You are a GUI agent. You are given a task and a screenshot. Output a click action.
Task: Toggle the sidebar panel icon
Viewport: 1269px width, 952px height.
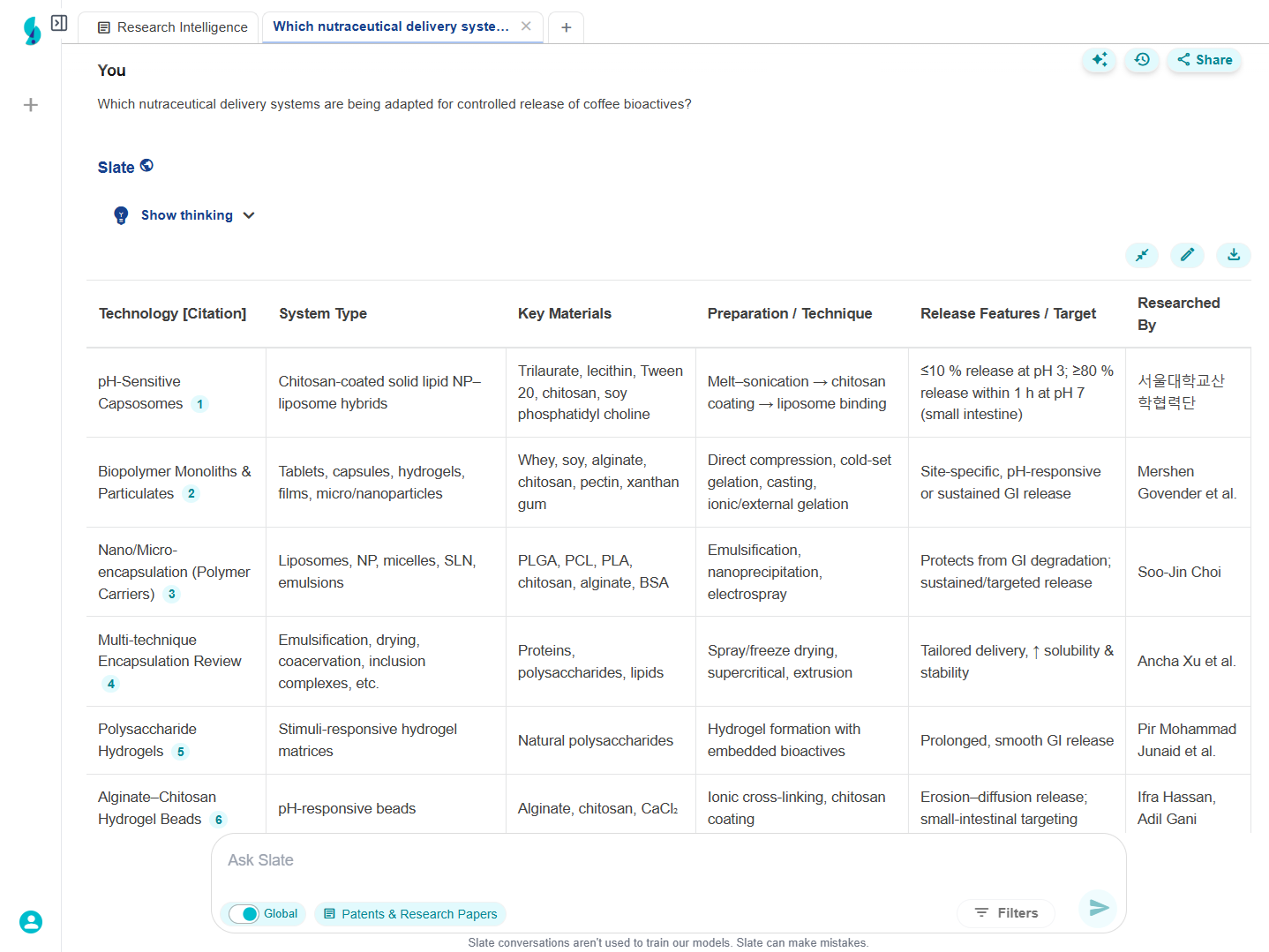(59, 23)
